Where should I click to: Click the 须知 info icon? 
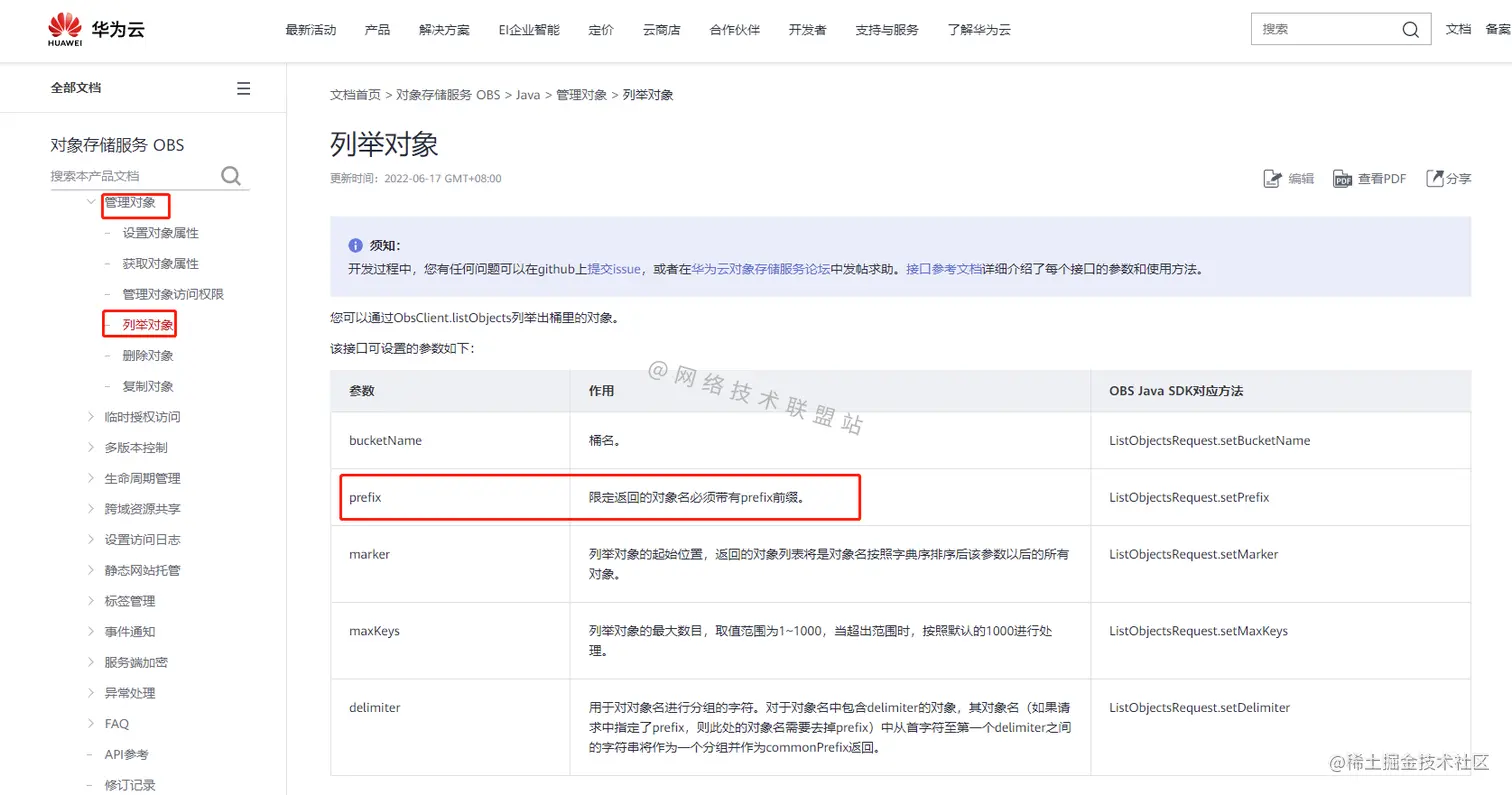point(355,245)
